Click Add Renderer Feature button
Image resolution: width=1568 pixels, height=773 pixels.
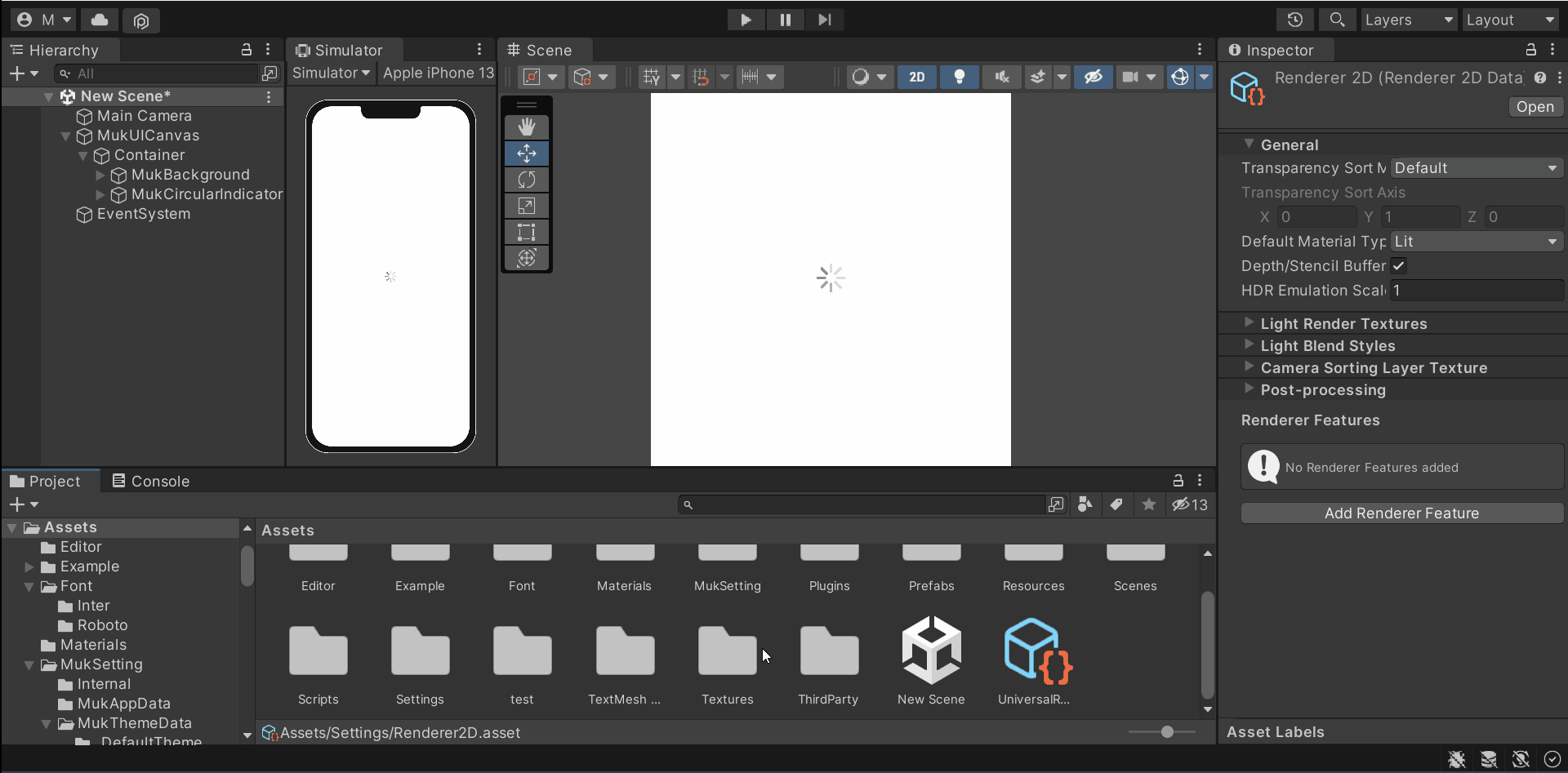click(1401, 513)
